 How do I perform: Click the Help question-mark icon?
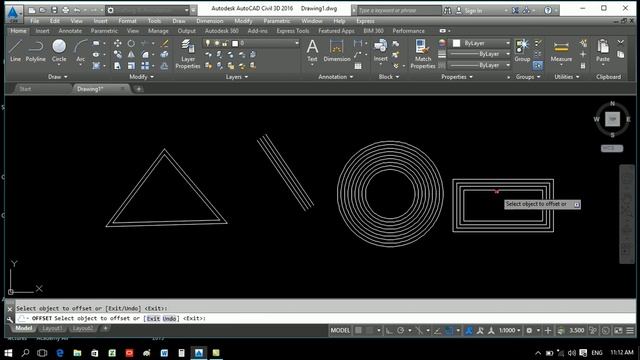click(548, 10)
